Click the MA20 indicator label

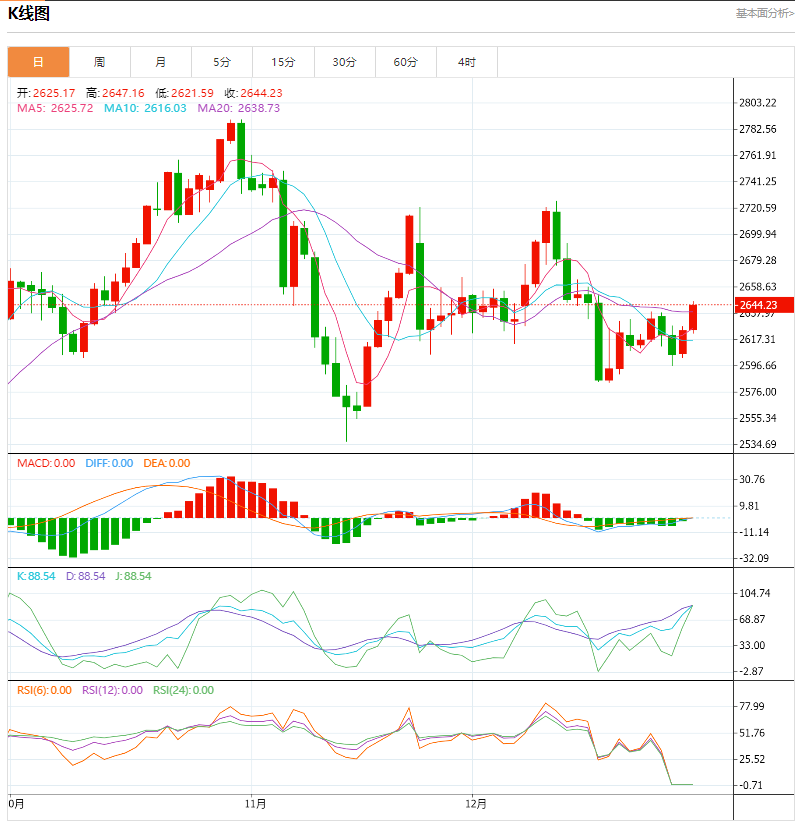pyautogui.click(x=239, y=108)
